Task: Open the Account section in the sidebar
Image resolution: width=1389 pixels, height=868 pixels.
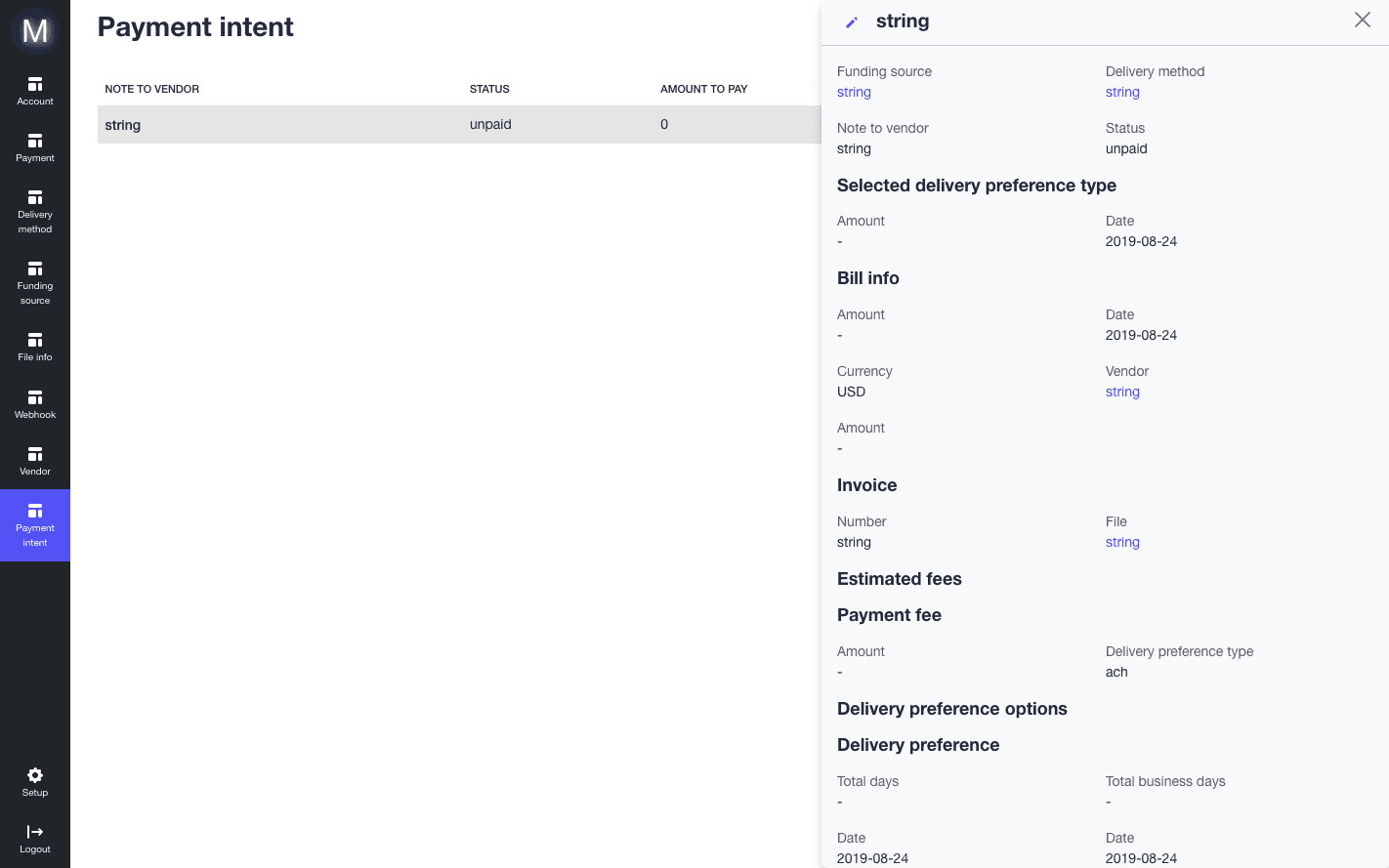Action: (34, 89)
